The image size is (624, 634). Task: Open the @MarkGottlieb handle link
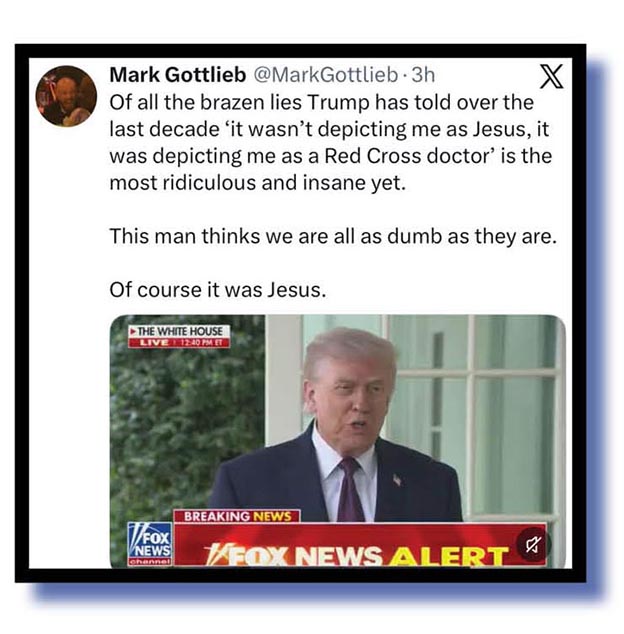coord(325,75)
